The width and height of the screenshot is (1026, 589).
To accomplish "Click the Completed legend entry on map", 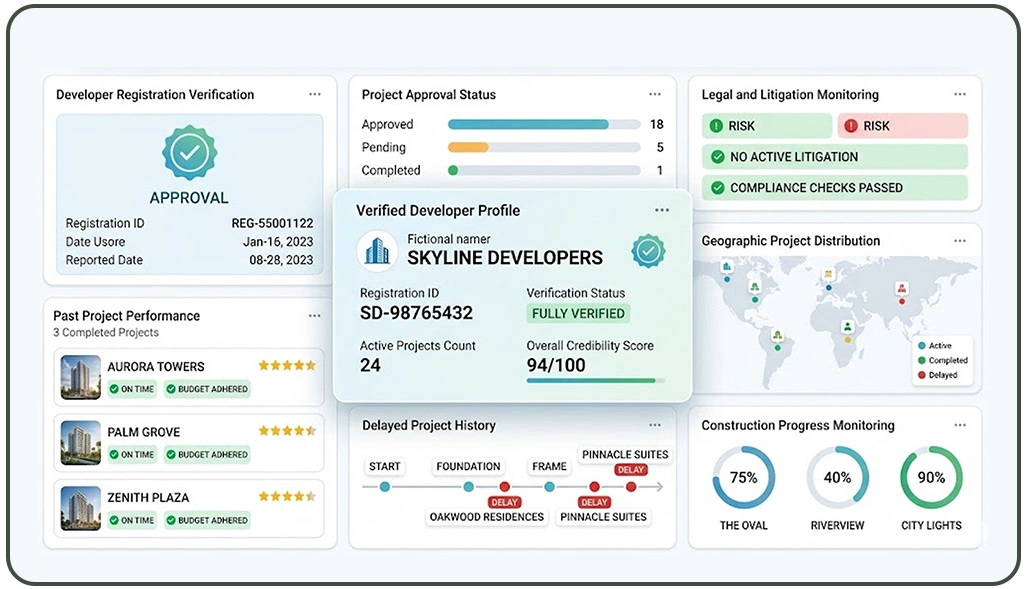I will click(943, 361).
